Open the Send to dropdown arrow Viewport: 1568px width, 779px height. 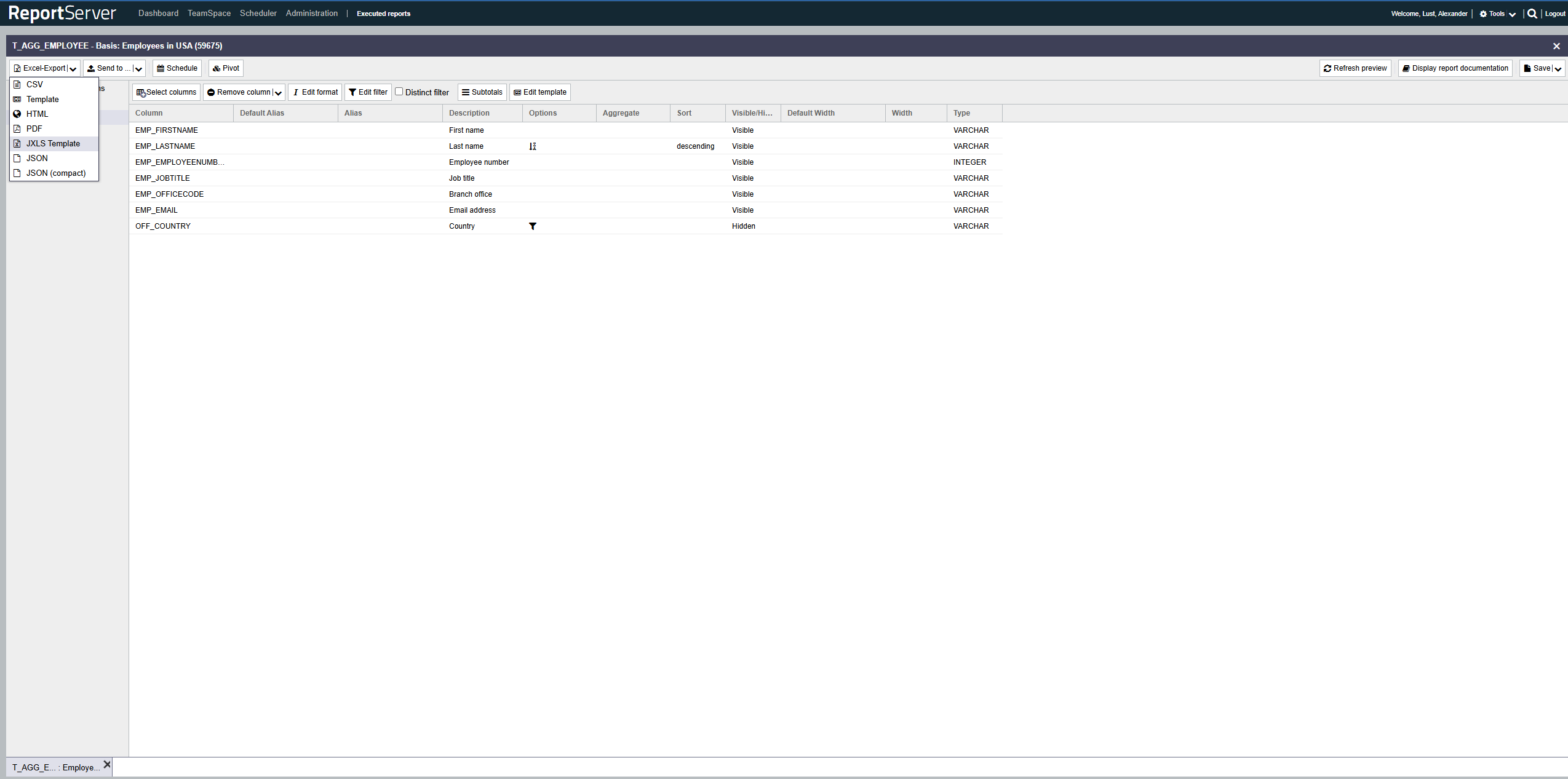(x=138, y=69)
